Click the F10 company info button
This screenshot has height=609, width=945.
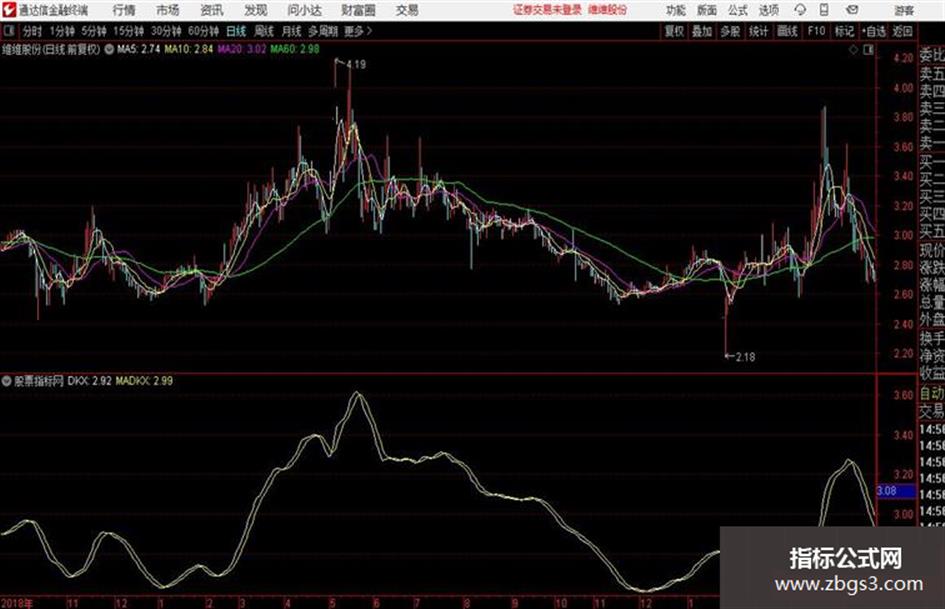click(x=816, y=31)
